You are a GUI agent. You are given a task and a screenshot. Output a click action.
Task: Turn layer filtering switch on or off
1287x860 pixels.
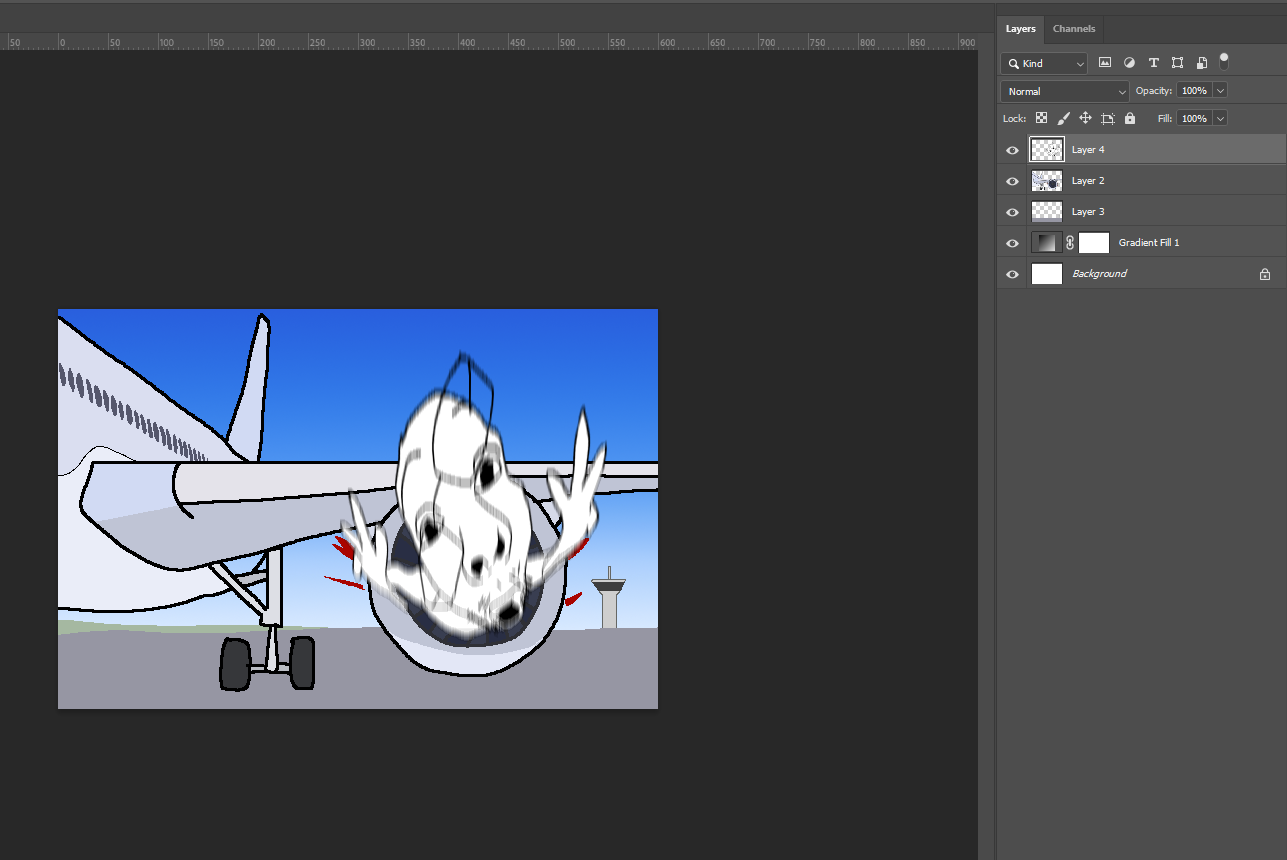(x=1224, y=61)
